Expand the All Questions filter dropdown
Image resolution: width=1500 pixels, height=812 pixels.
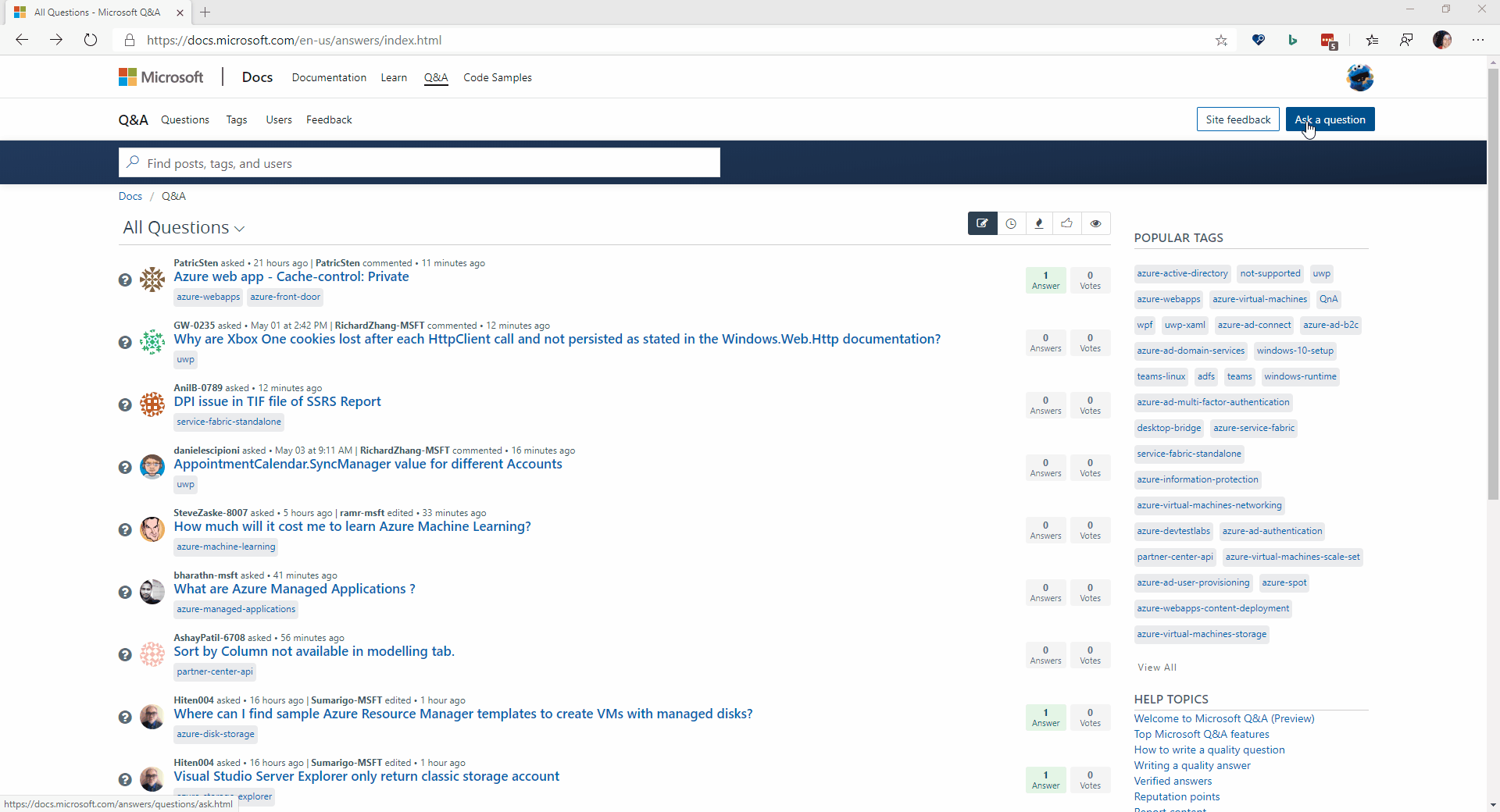[239, 228]
